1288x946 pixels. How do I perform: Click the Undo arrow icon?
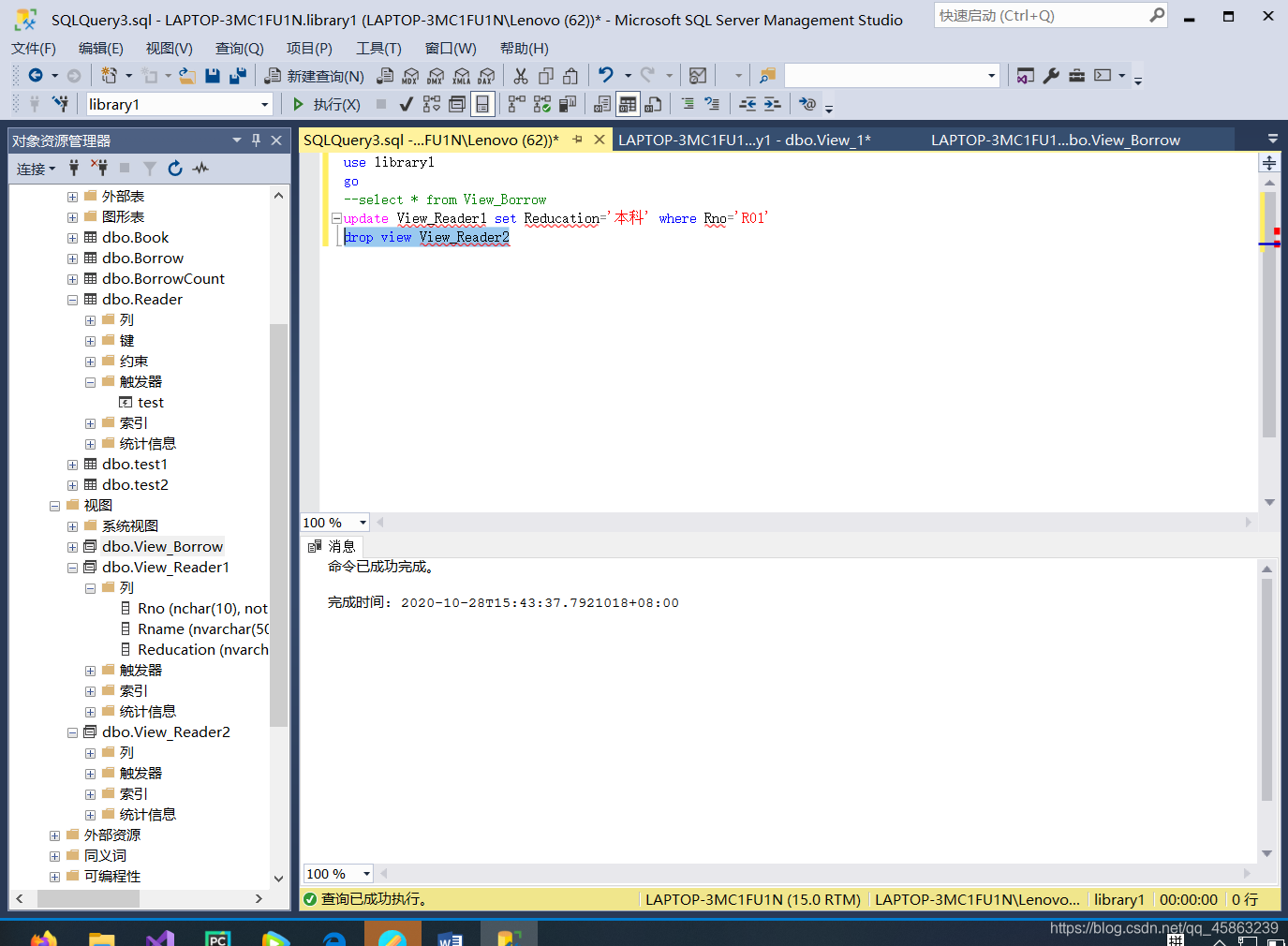point(606,76)
